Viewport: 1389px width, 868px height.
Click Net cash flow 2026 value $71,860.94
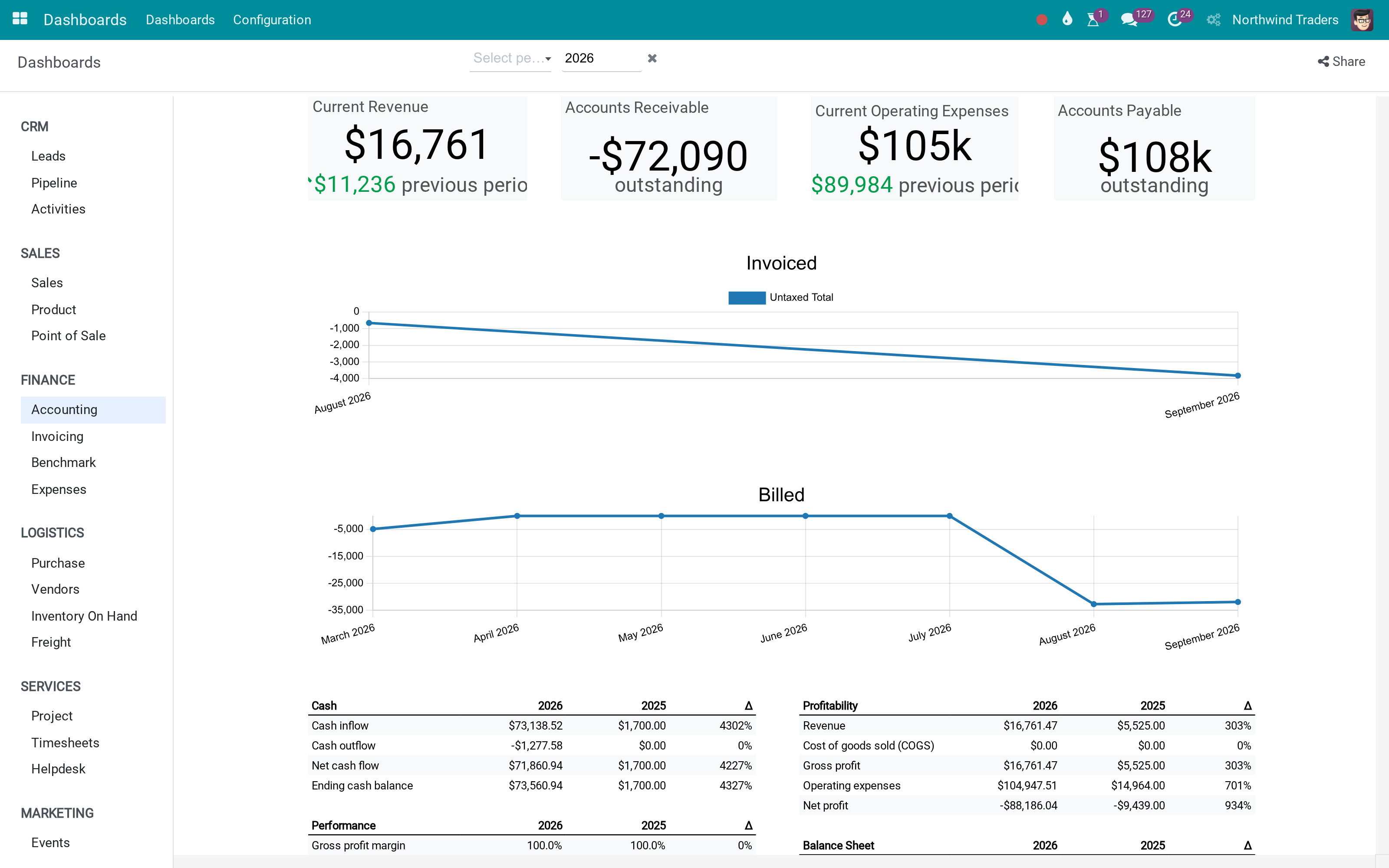[536, 766]
